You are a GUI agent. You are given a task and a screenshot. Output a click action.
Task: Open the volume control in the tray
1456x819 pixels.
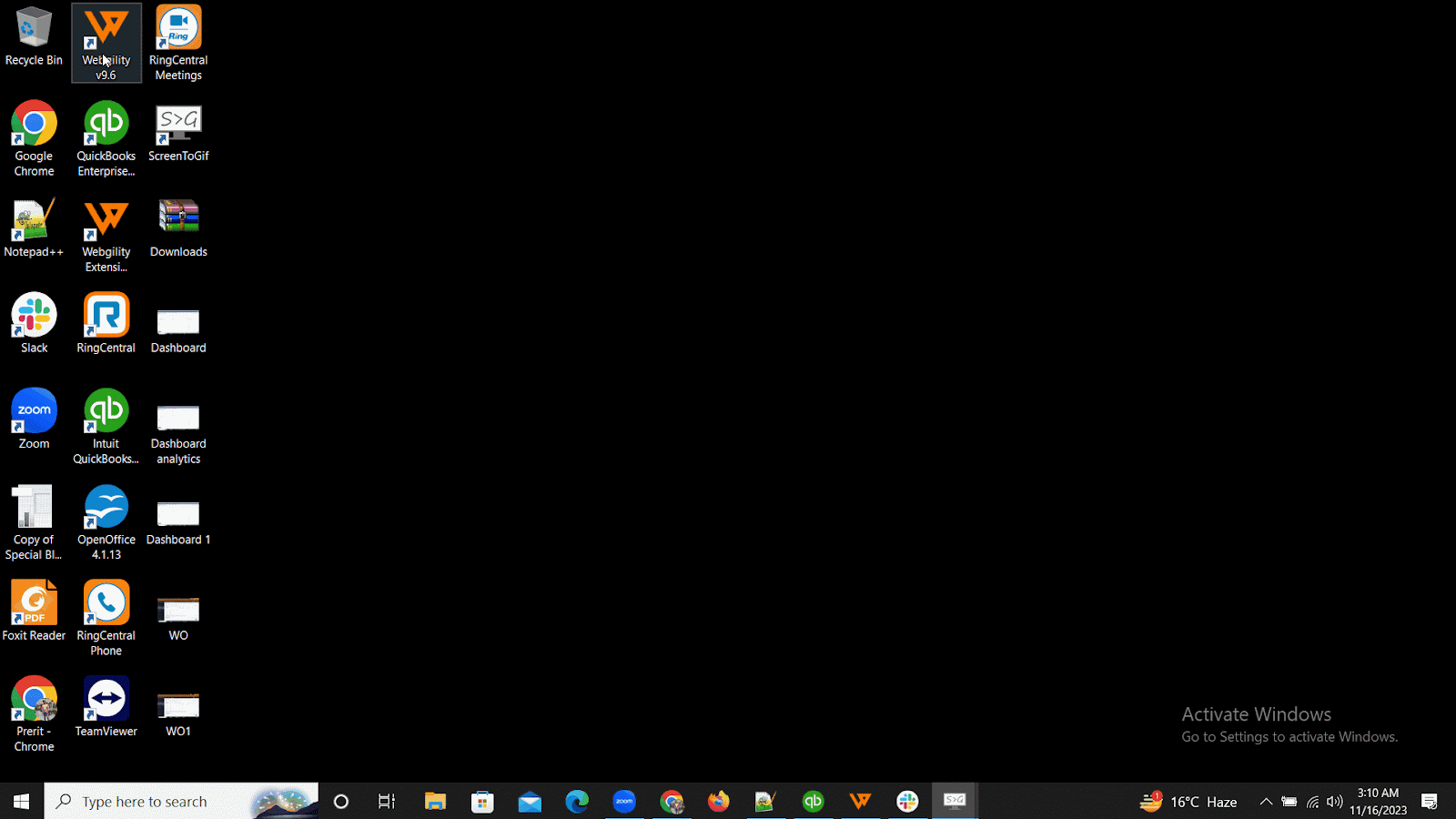click(1335, 802)
